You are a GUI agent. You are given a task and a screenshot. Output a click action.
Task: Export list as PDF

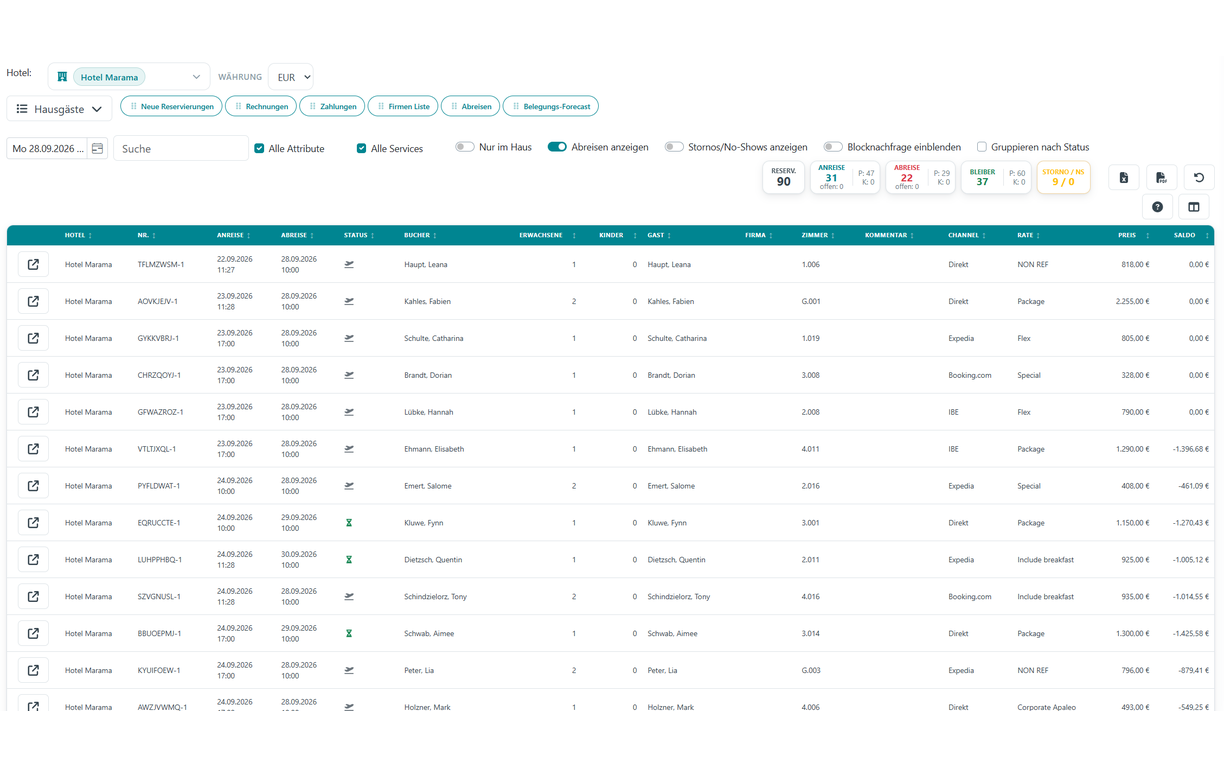[x=1161, y=178]
